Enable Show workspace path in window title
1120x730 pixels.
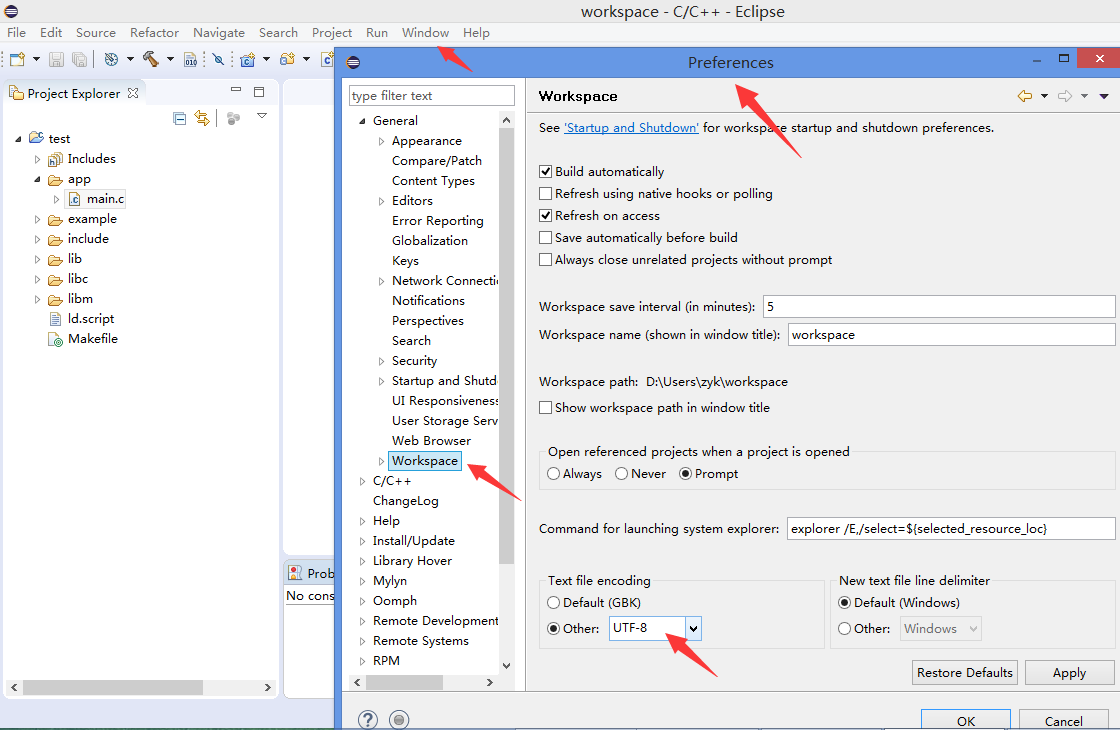click(x=546, y=408)
